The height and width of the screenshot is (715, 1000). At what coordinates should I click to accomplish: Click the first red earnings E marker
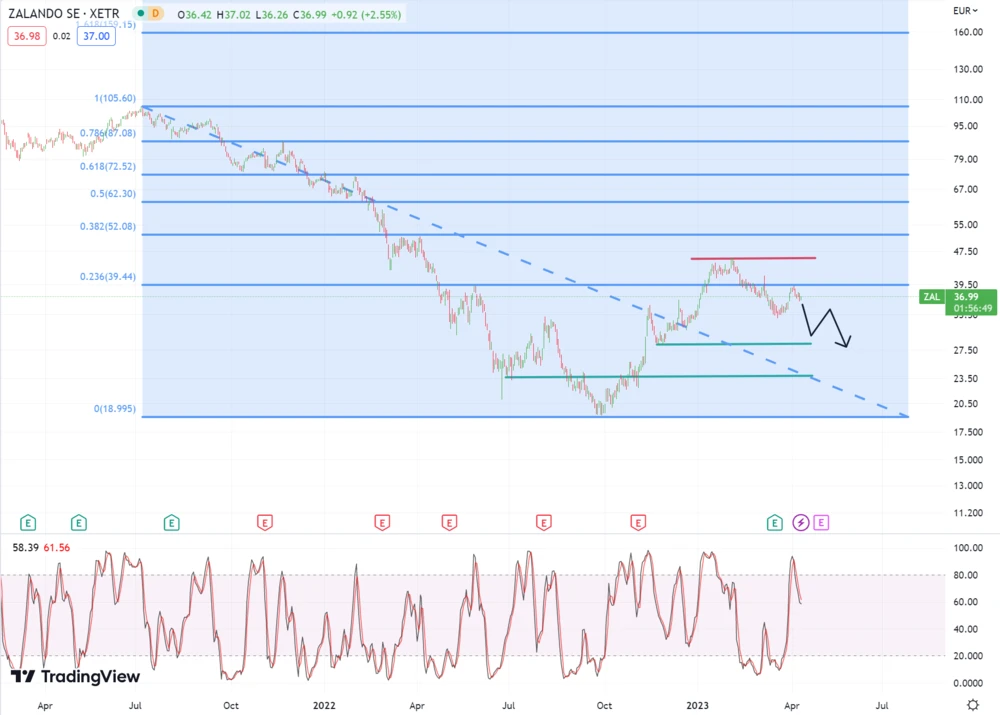click(x=265, y=522)
